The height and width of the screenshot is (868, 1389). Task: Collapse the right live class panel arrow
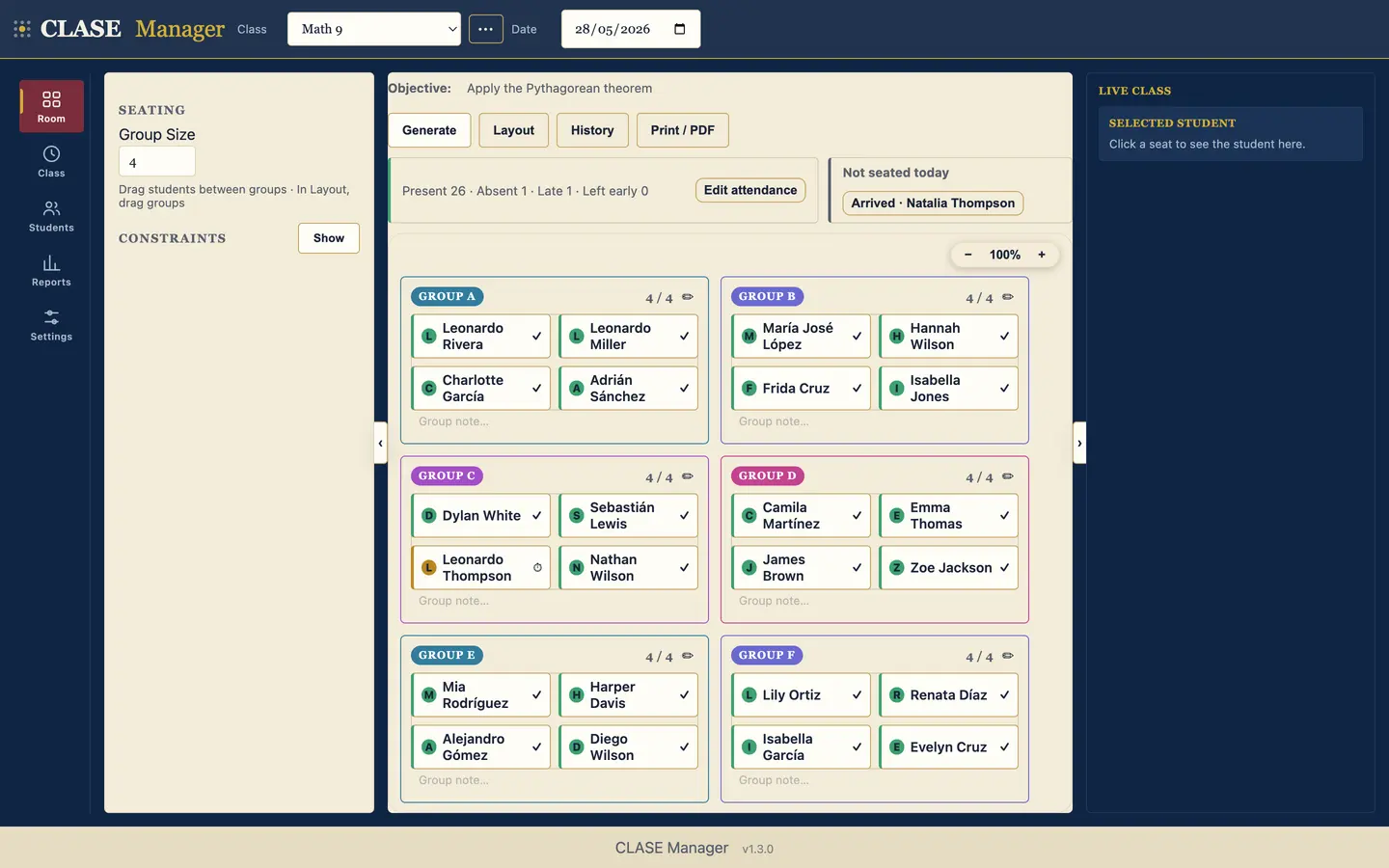pyautogui.click(x=1079, y=444)
